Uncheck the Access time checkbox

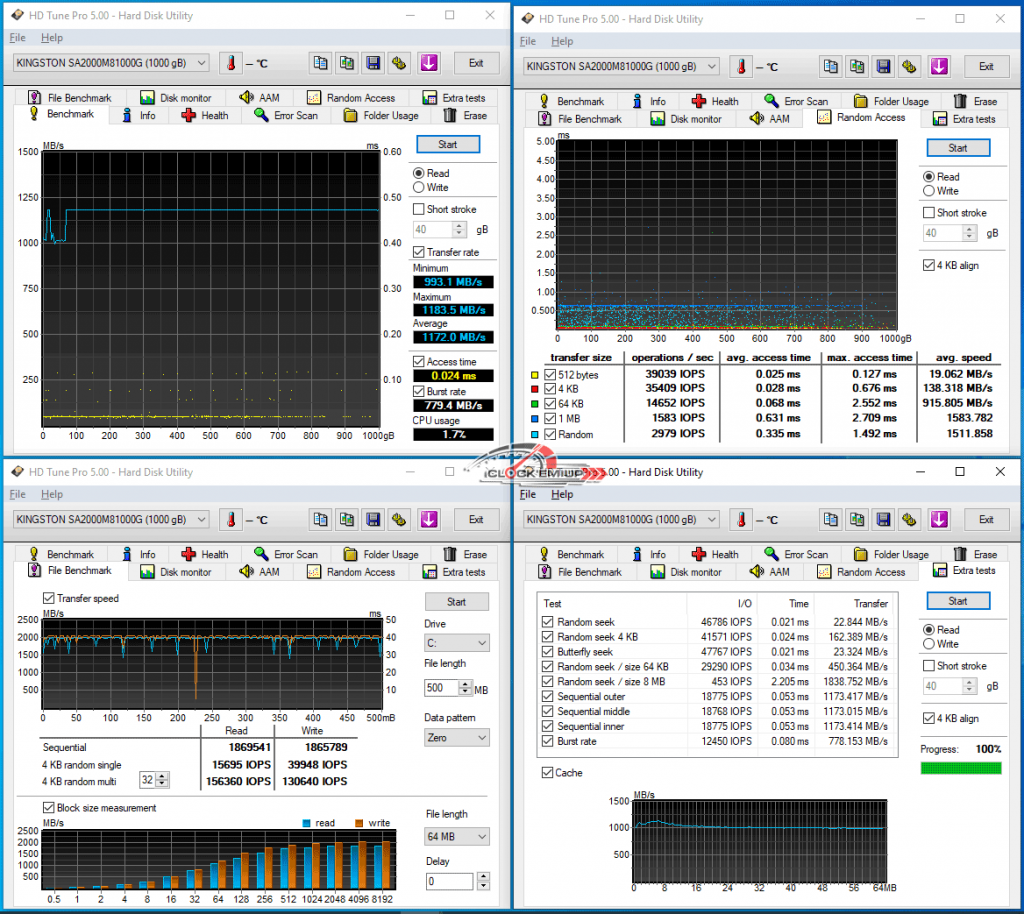[x=419, y=361]
